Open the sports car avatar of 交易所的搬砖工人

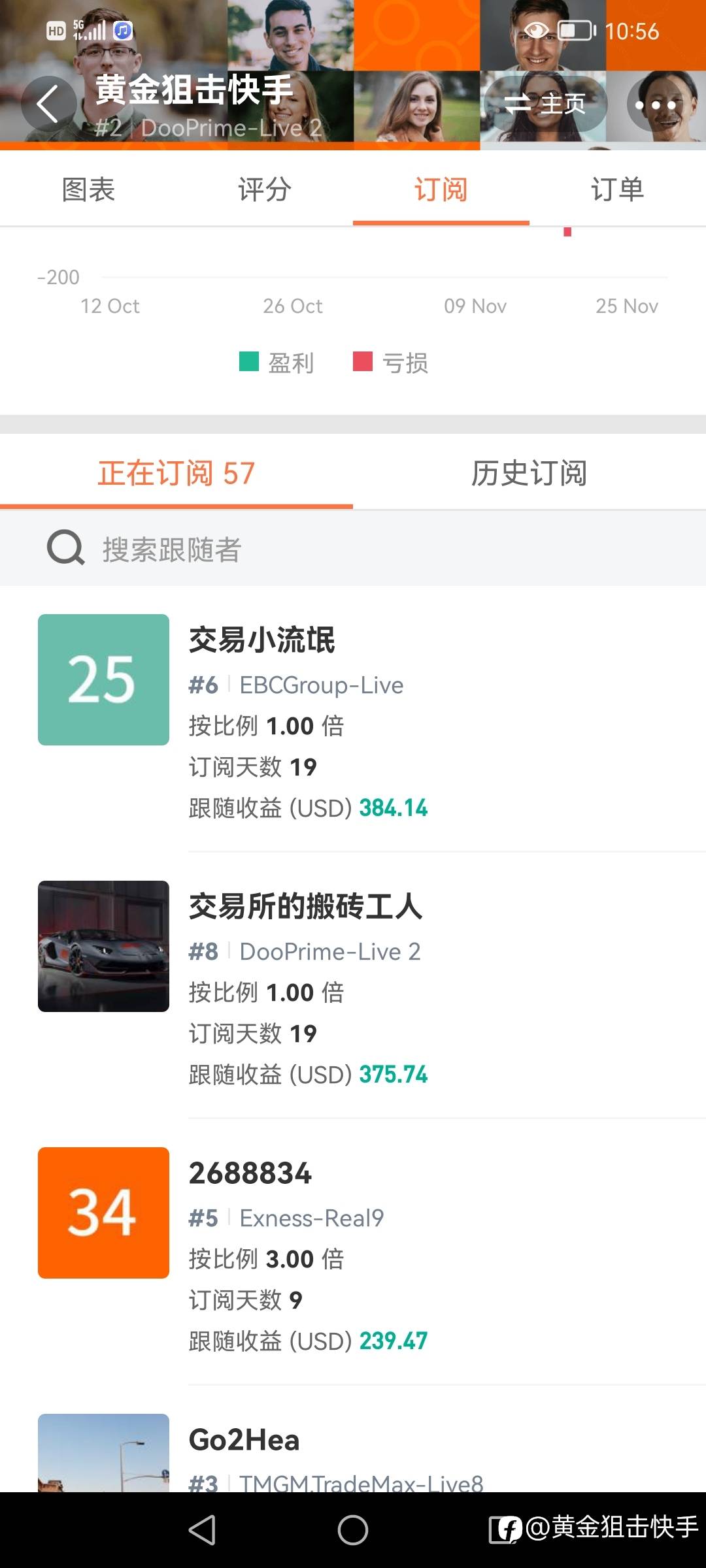tap(103, 946)
